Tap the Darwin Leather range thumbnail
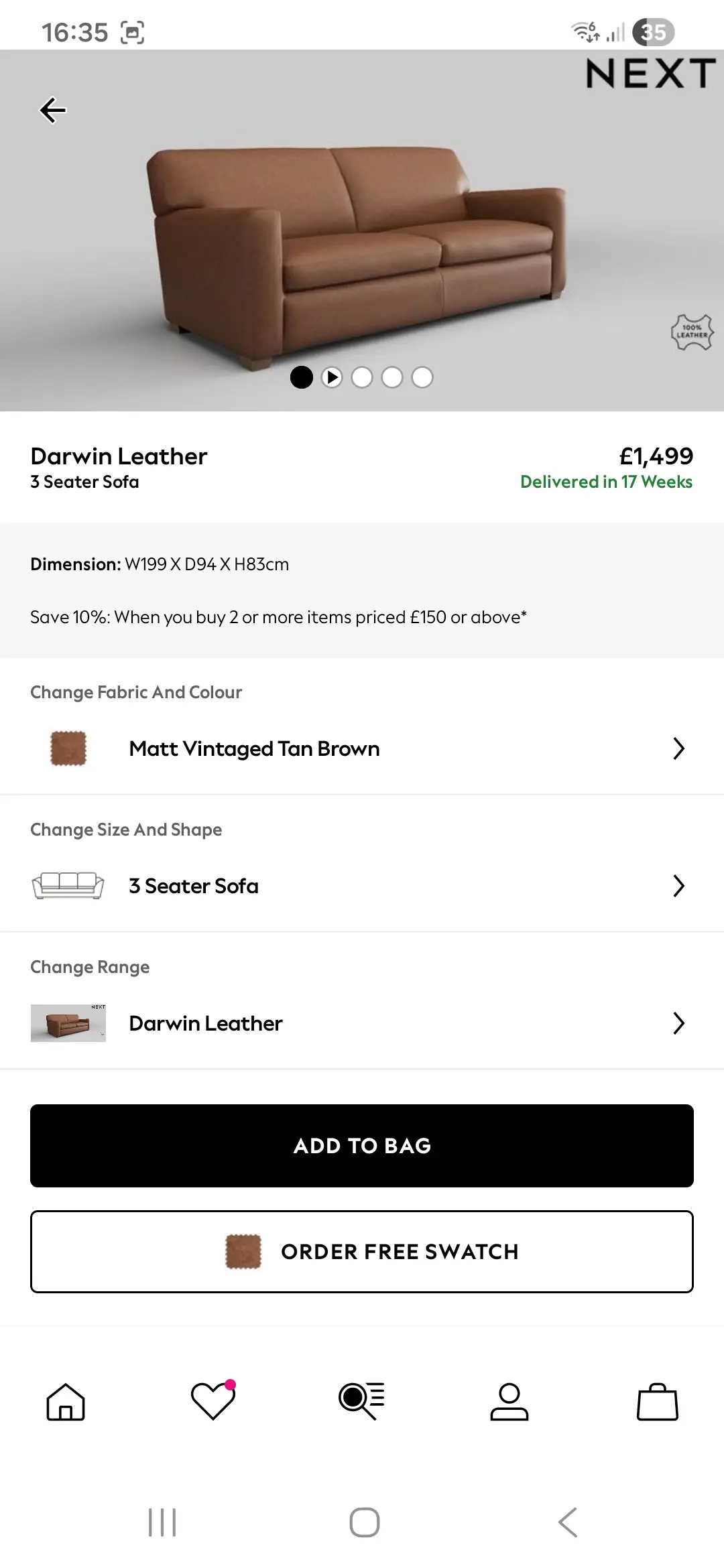Image resolution: width=724 pixels, height=1568 pixels. pos(68,1023)
